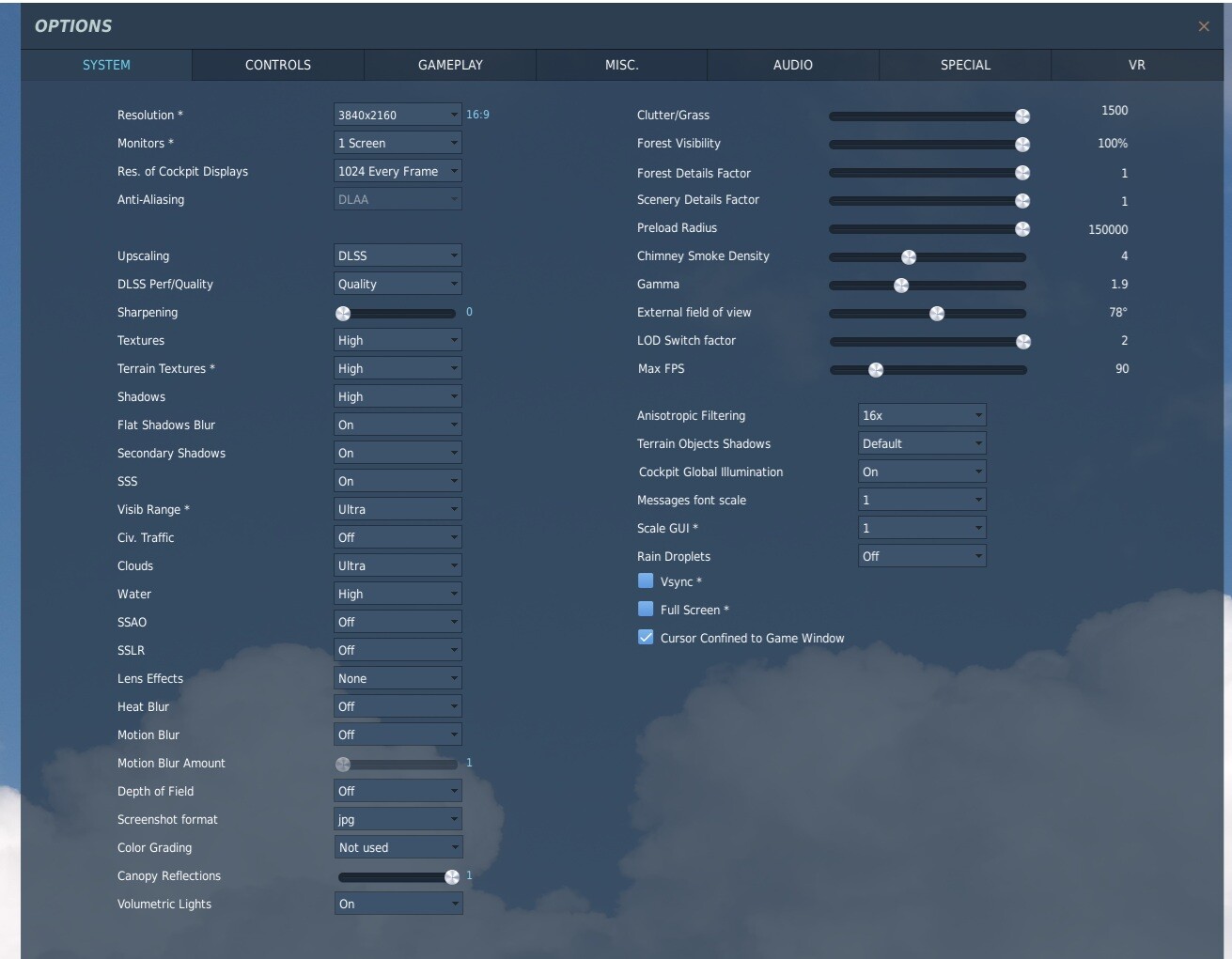Toggle the Full Screen checkbox
Screen dimensions: 1232x959
pos(646,609)
